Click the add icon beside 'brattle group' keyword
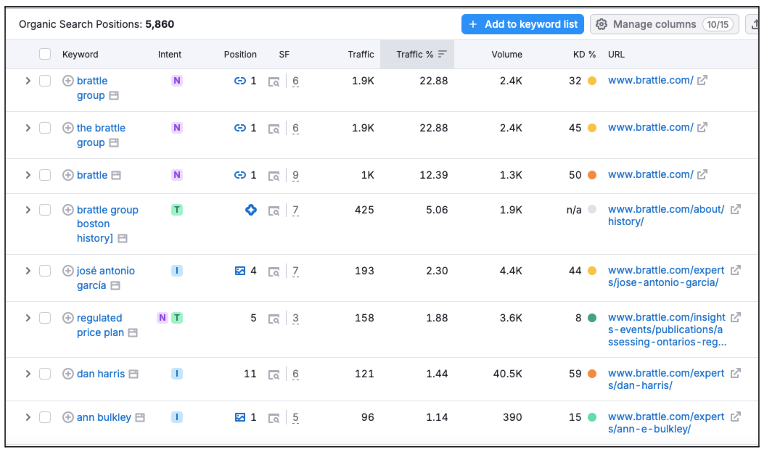Screen dimensions: 763x450 click(68, 81)
